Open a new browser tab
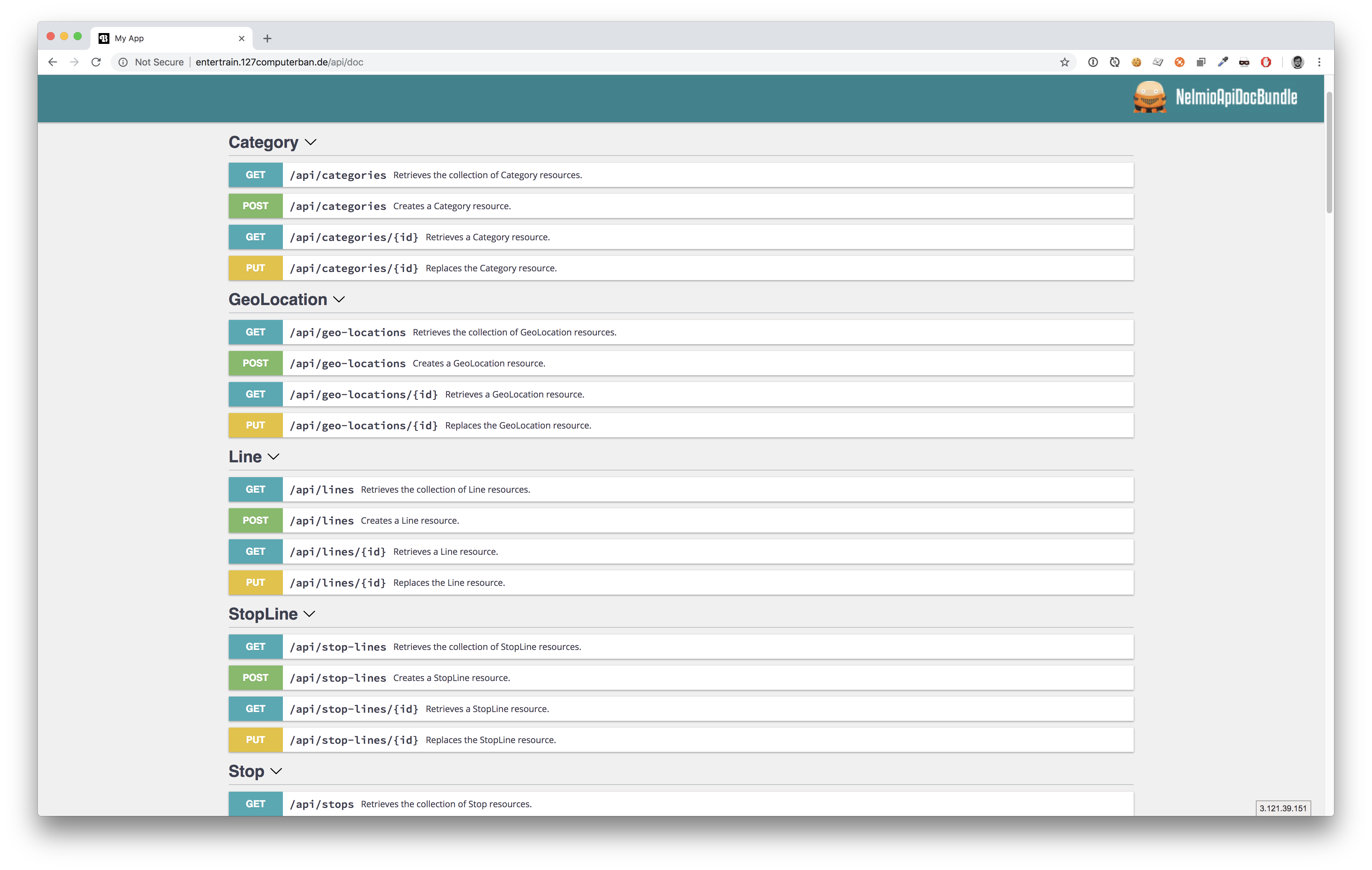The width and height of the screenshot is (1372, 870). click(x=267, y=38)
